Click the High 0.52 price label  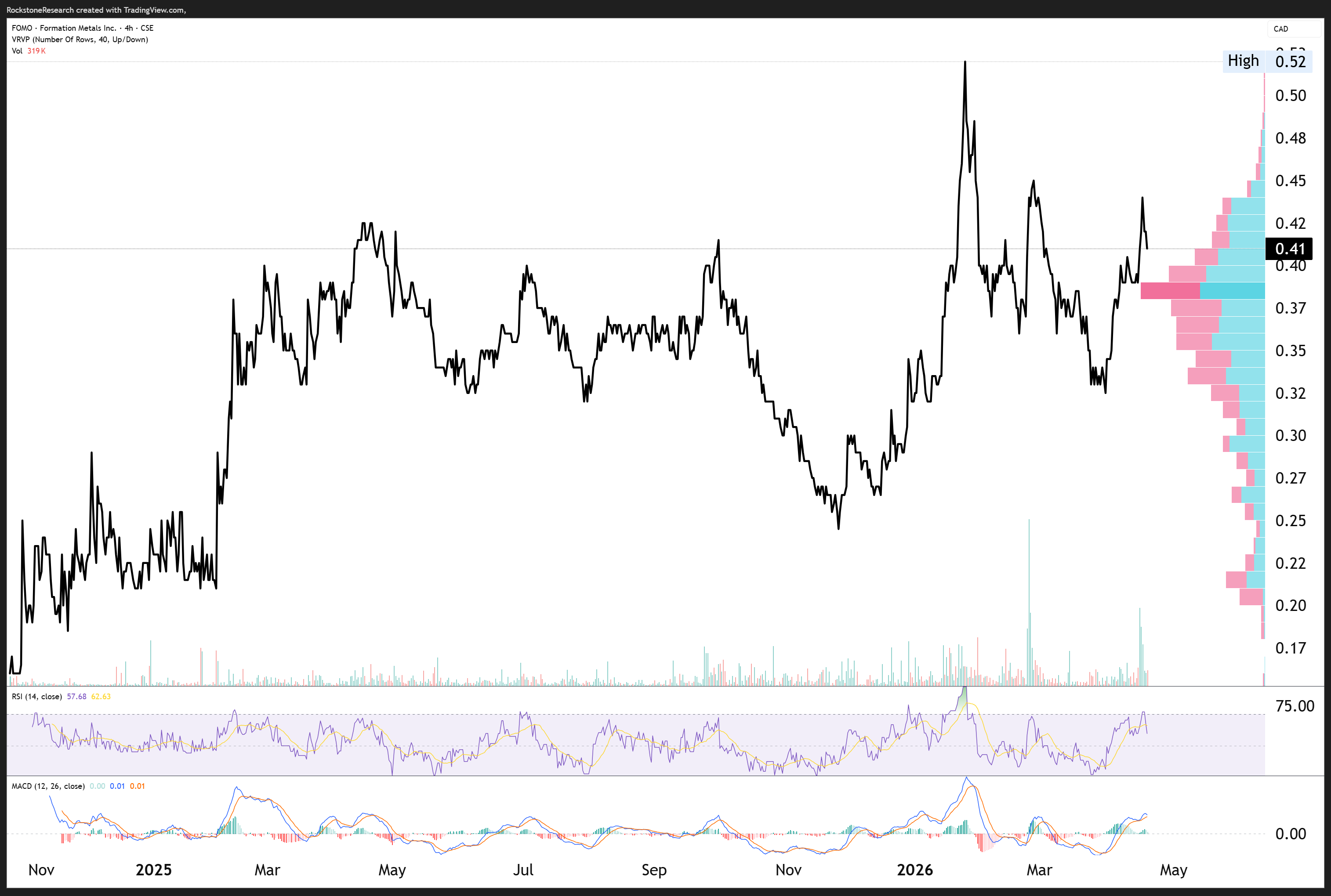[1267, 61]
